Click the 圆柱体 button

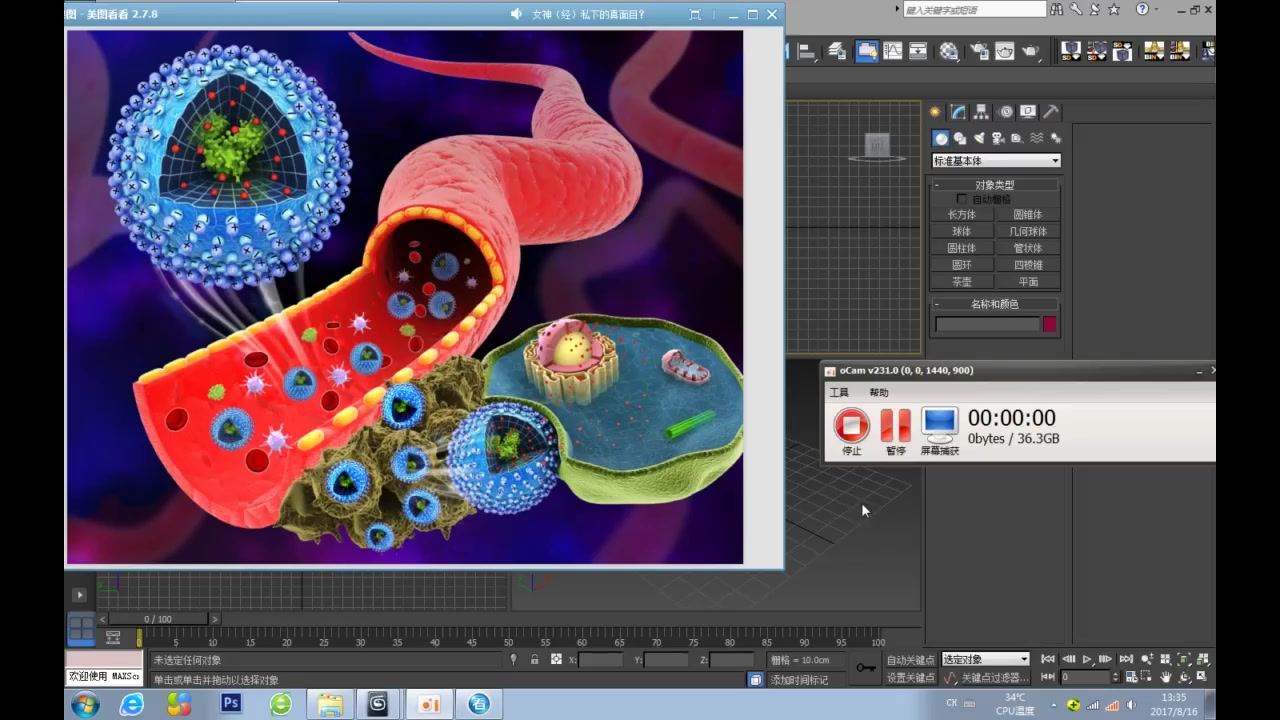tap(962, 248)
